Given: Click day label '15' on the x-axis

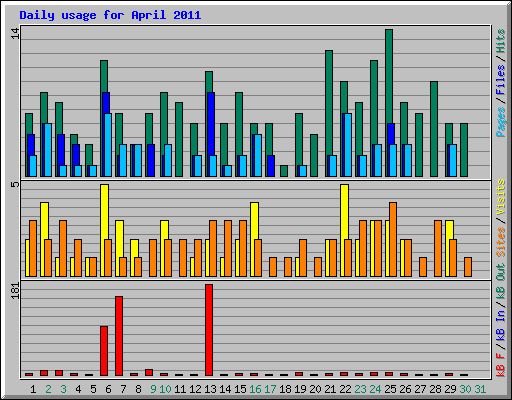Looking at the screenshot, I should click(x=240, y=389).
